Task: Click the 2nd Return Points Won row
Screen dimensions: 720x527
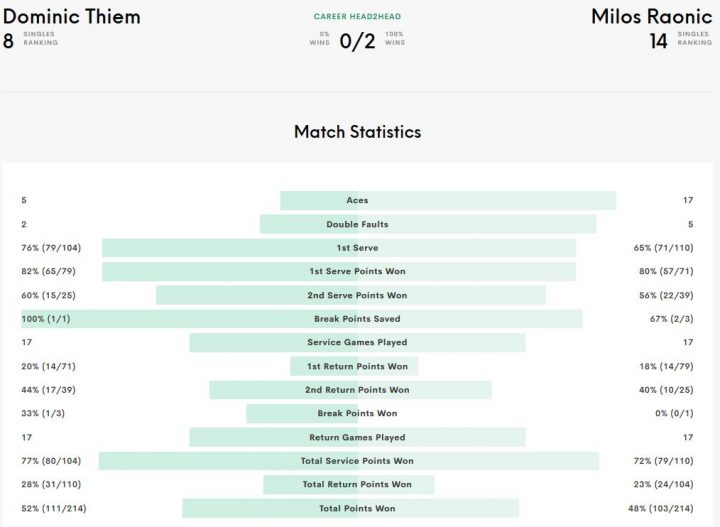Action: coord(357,390)
